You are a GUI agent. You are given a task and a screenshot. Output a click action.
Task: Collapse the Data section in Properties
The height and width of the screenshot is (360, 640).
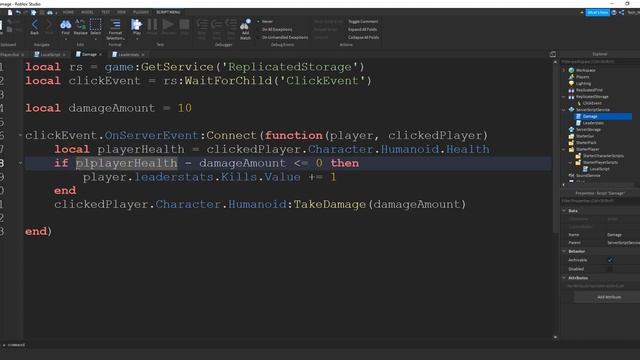(564, 211)
